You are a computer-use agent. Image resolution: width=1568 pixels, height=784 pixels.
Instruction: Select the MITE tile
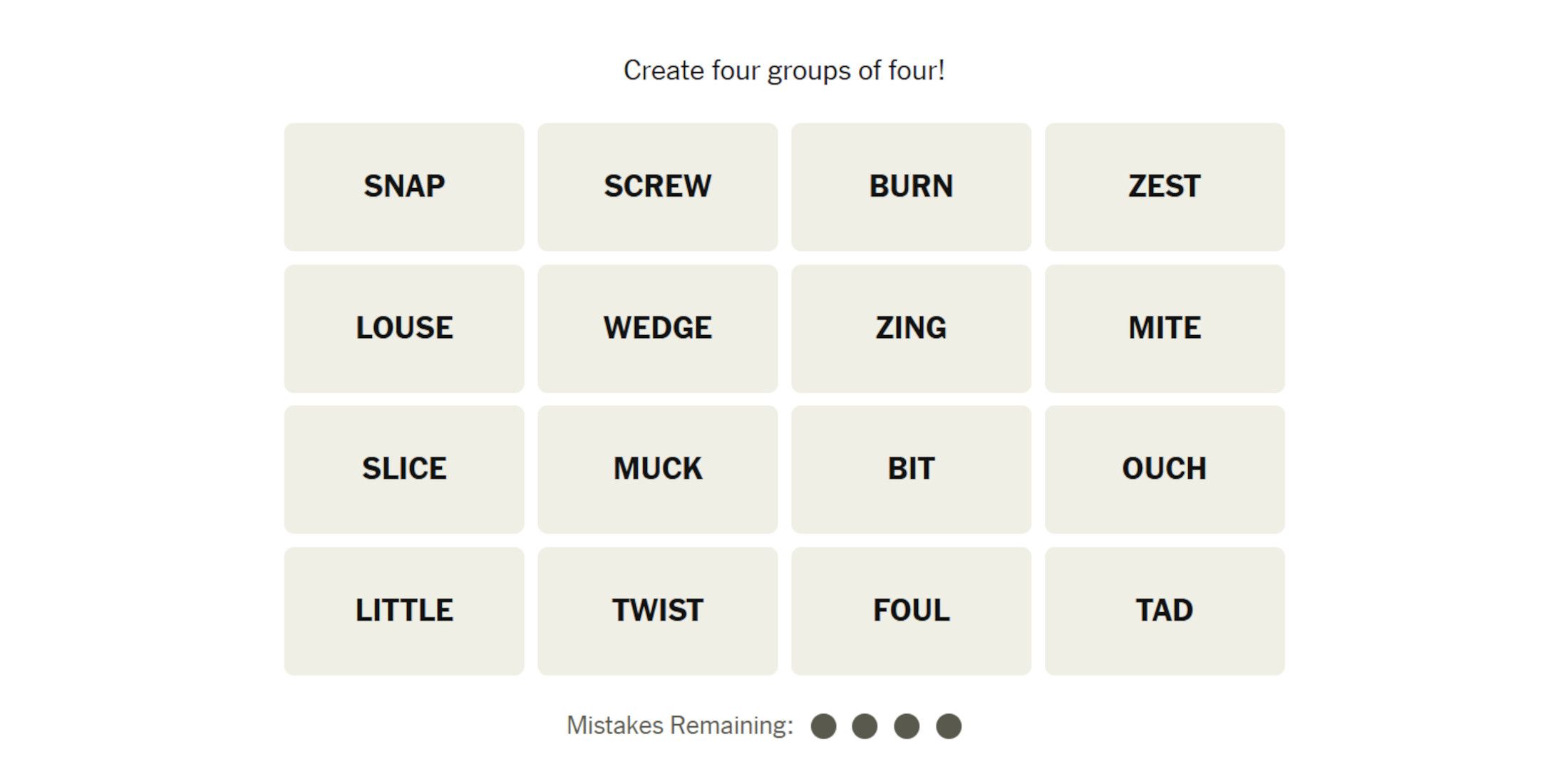tap(1165, 329)
